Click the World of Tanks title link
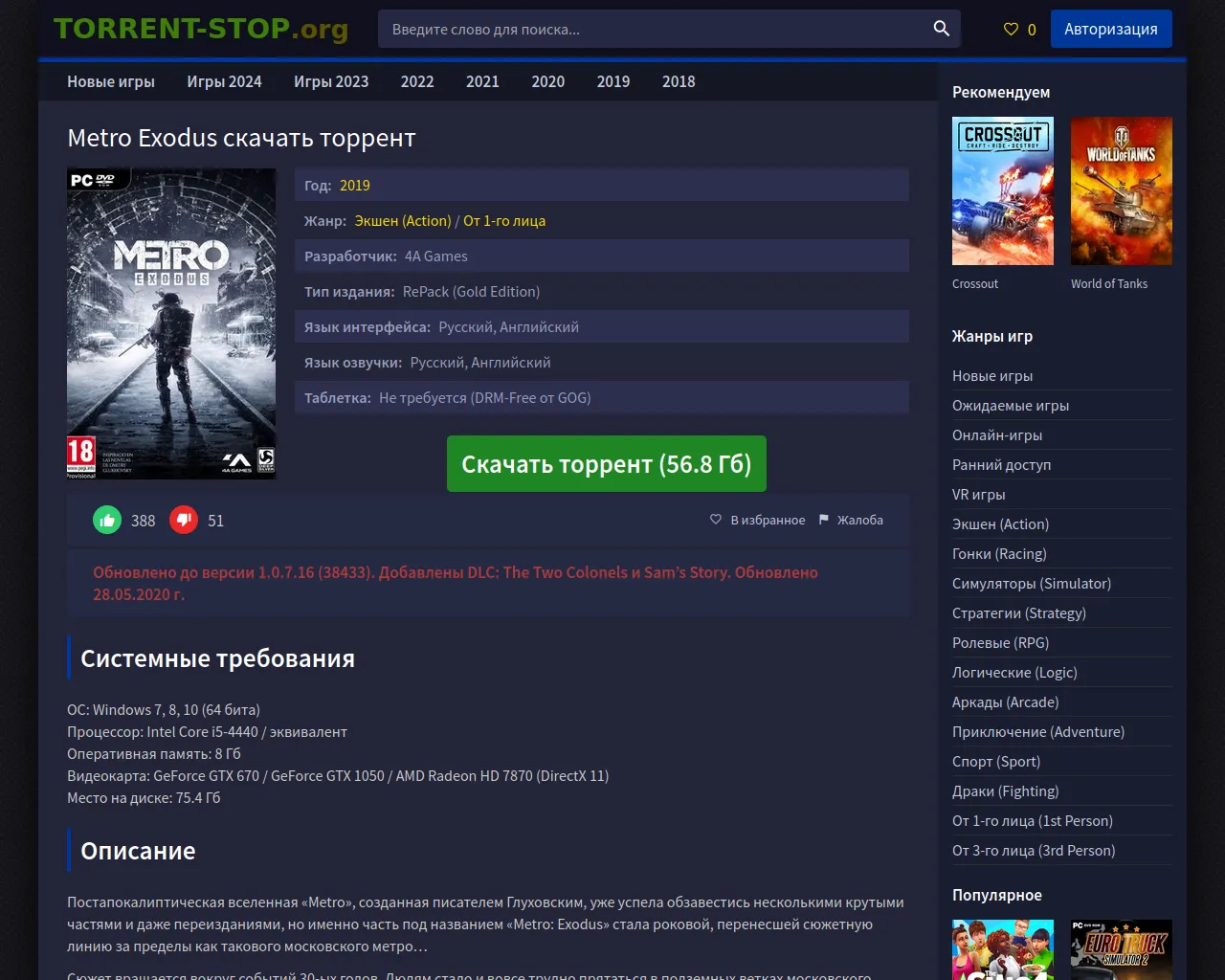This screenshot has height=980, width=1225. (1109, 283)
